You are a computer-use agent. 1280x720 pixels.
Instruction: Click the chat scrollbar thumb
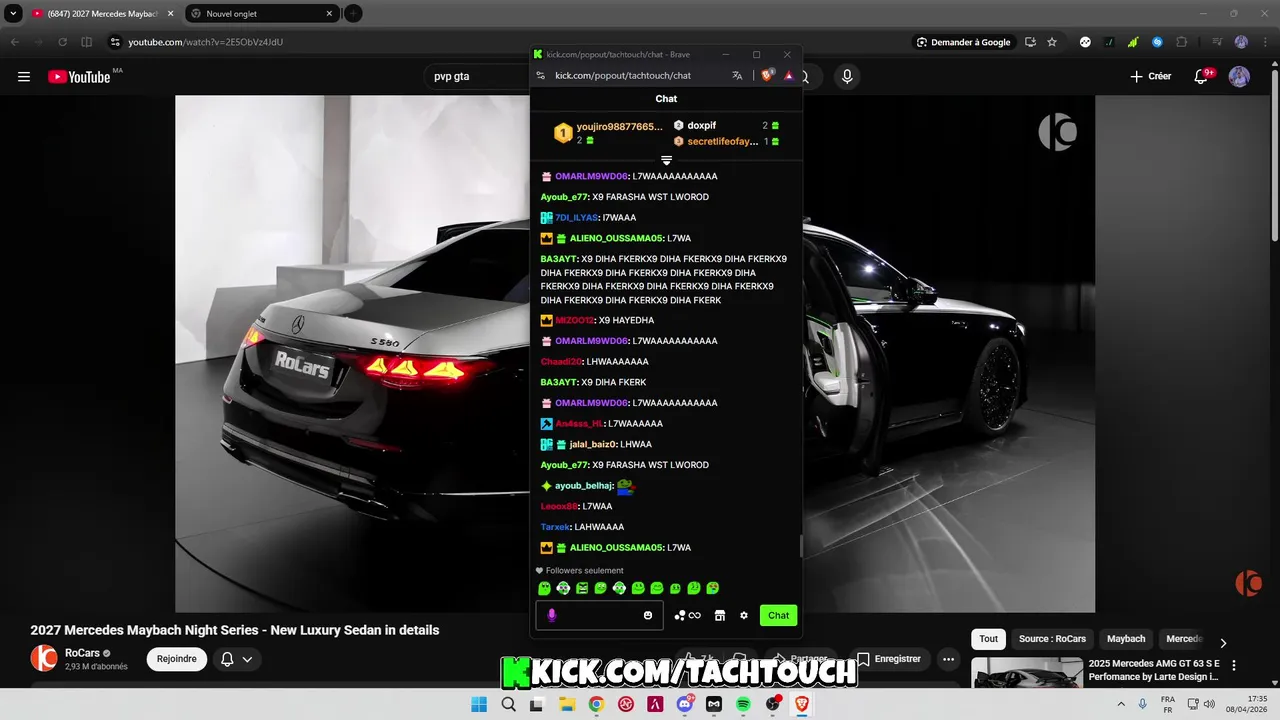click(800, 546)
